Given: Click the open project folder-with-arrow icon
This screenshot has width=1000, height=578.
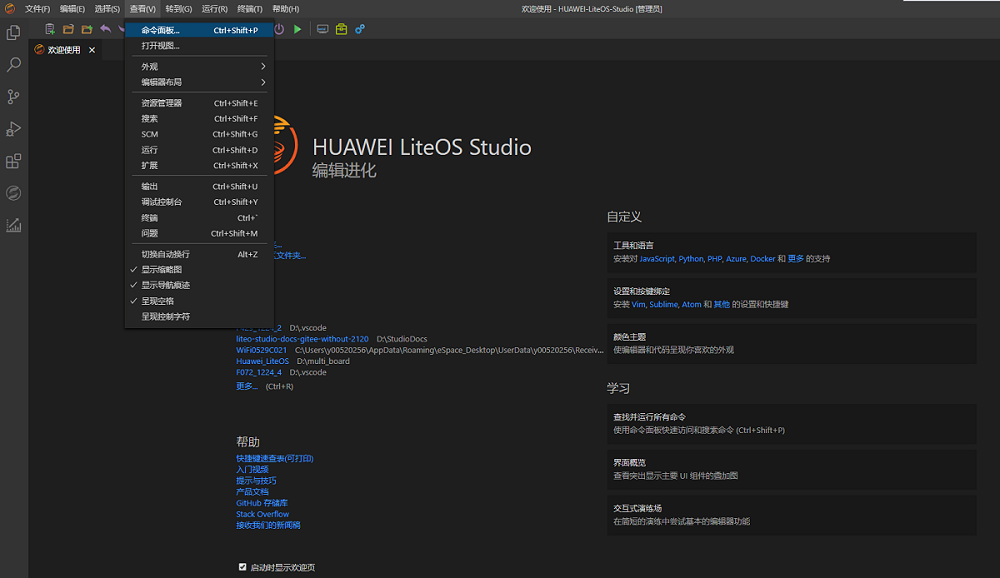Looking at the screenshot, I should click(87, 29).
